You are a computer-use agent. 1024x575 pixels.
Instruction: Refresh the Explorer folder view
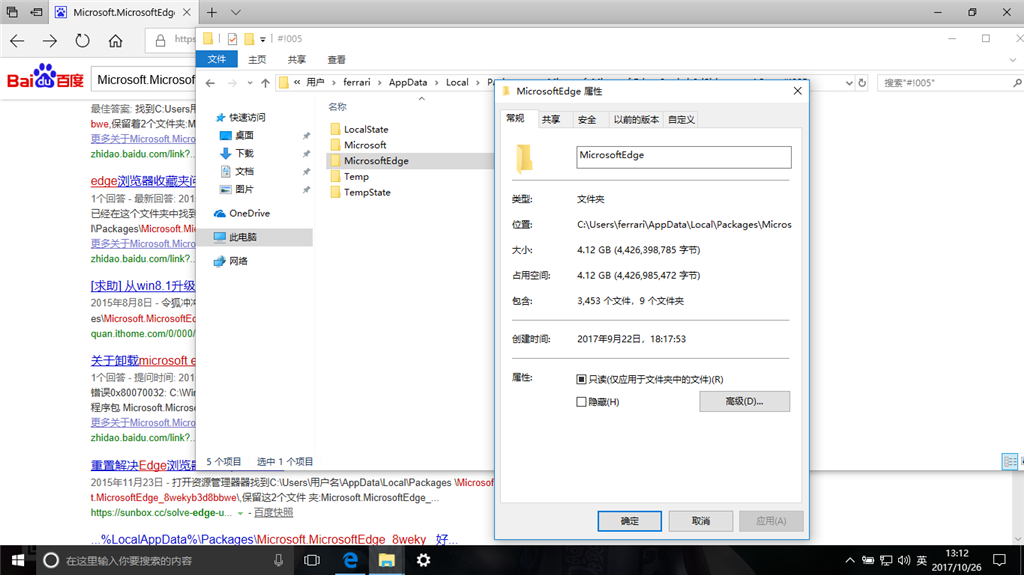tap(862, 83)
